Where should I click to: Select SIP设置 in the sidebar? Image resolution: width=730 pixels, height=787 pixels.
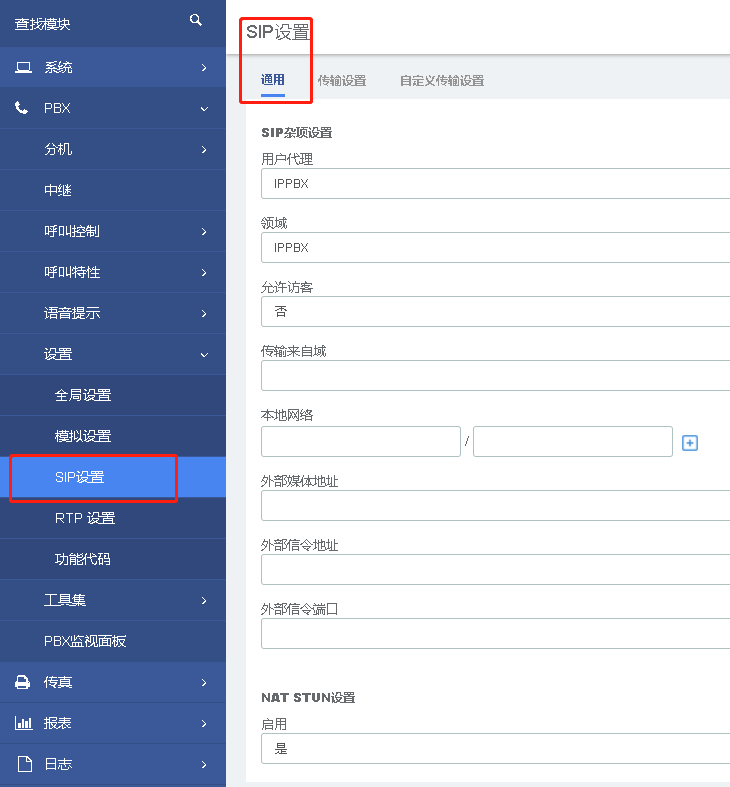click(113, 477)
